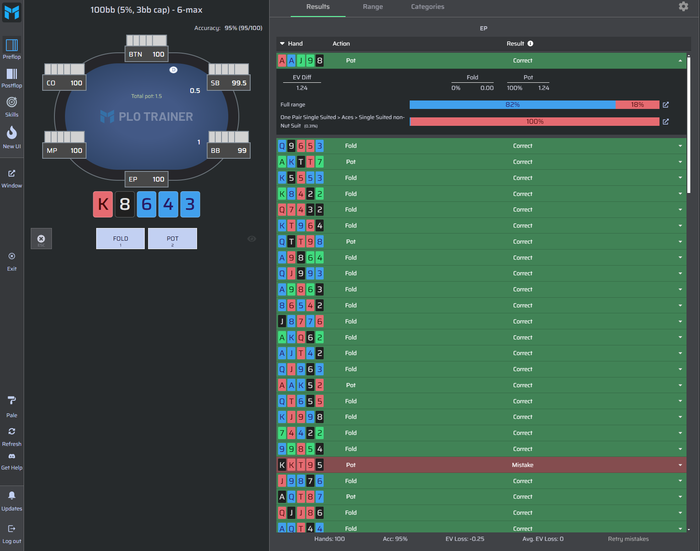Collapse the expanded AAJ98 hand row
The height and width of the screenshot is (551, 700).
coord(680,61)
